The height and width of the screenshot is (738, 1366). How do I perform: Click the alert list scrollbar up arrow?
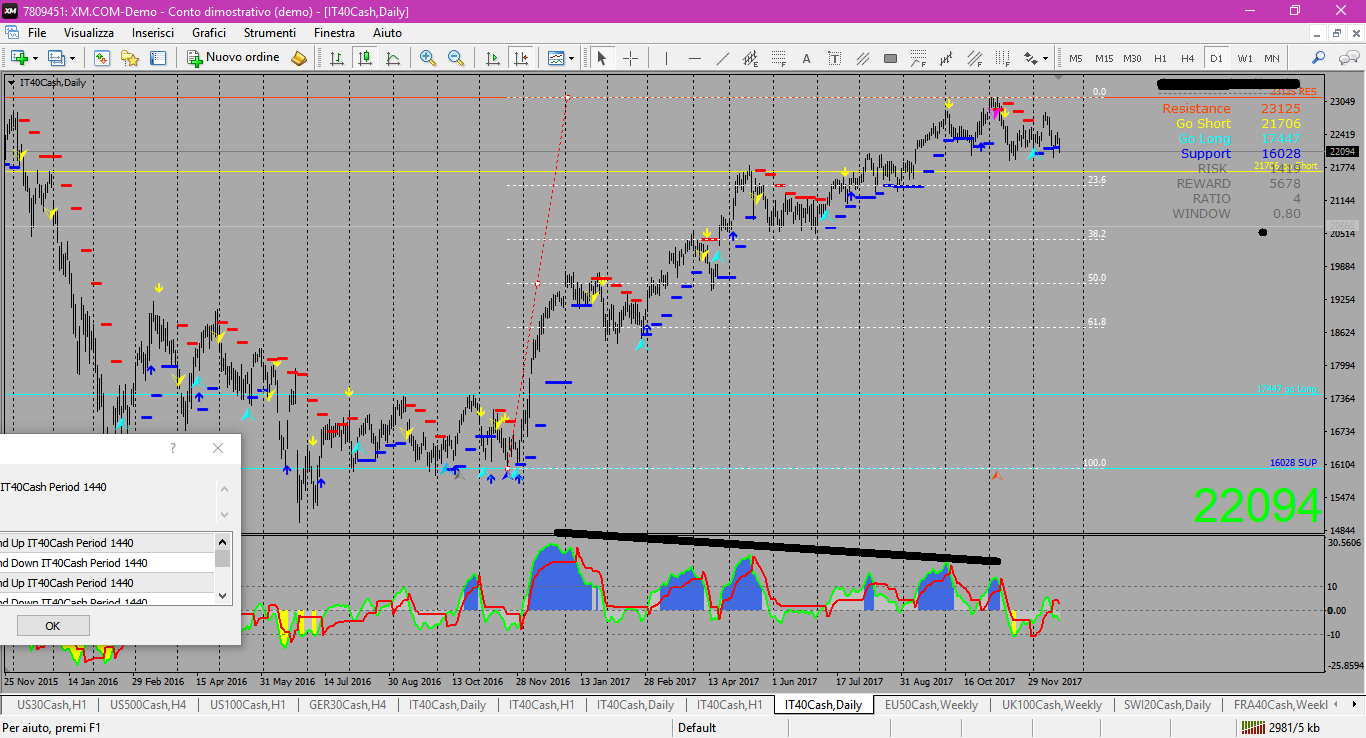pyautogui.click(x=223, y=541)
